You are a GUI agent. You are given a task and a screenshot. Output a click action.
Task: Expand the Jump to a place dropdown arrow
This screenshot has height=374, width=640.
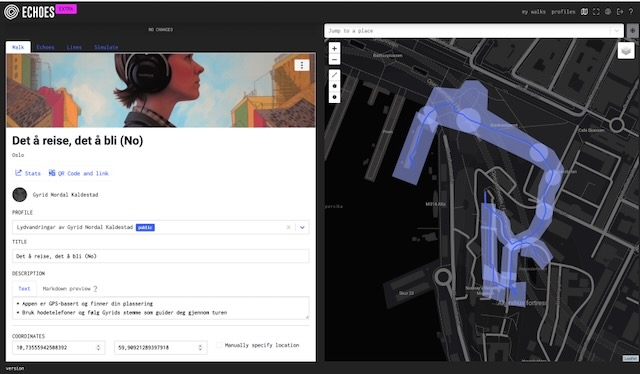(616, 31)
